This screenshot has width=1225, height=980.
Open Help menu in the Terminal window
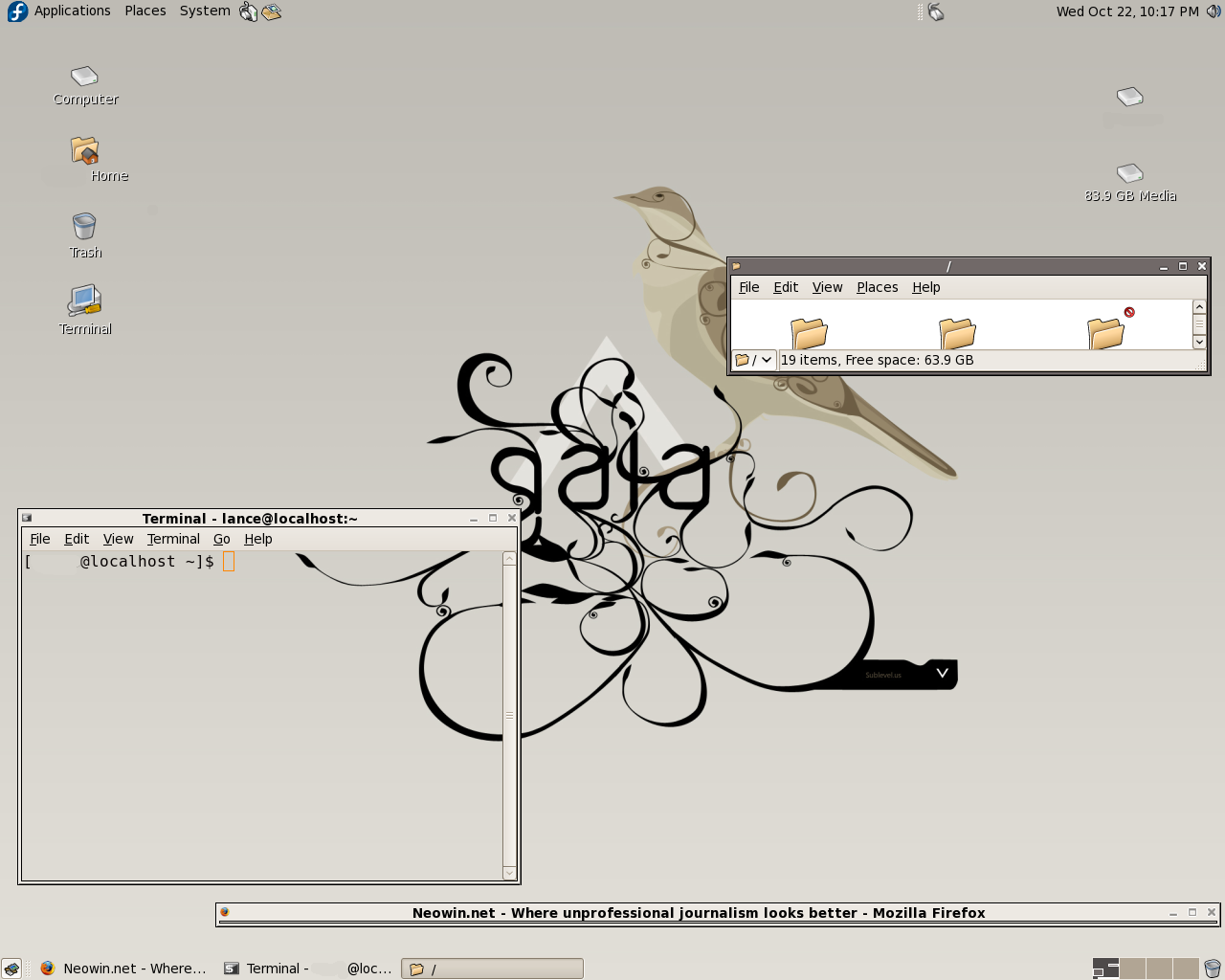click(x=258, y=539)
